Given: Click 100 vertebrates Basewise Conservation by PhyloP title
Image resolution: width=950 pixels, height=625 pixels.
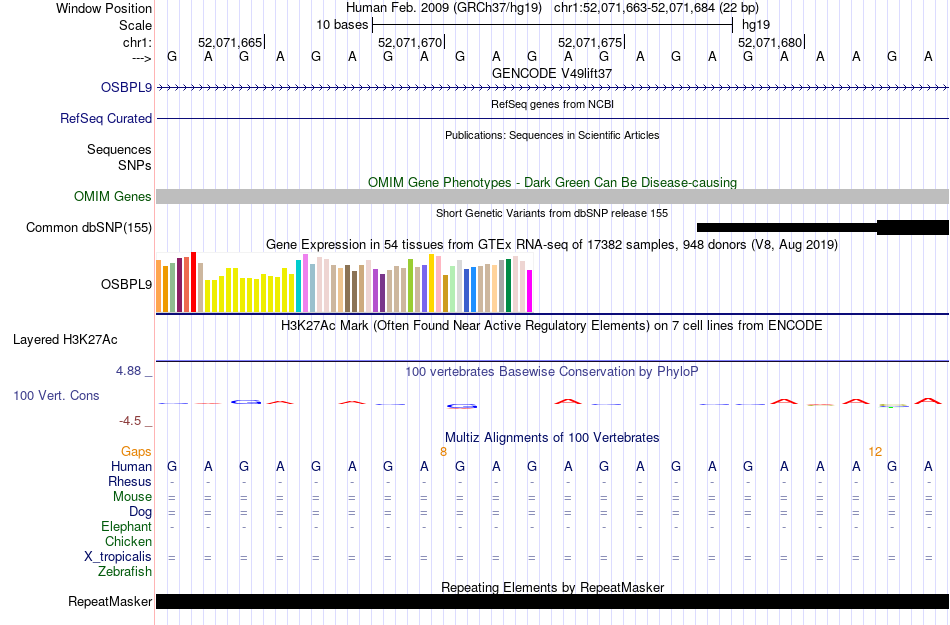Looking at the screenshot, I should click(552, 372).
